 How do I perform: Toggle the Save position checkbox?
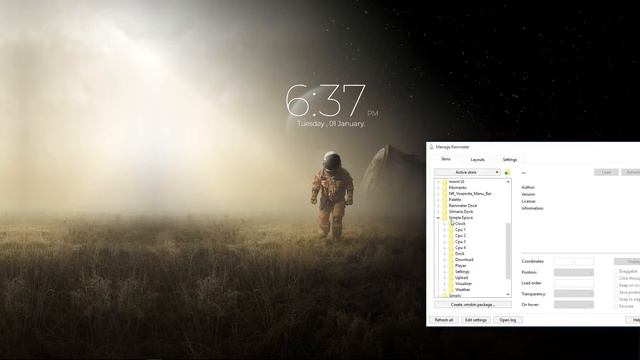[616, 292]
